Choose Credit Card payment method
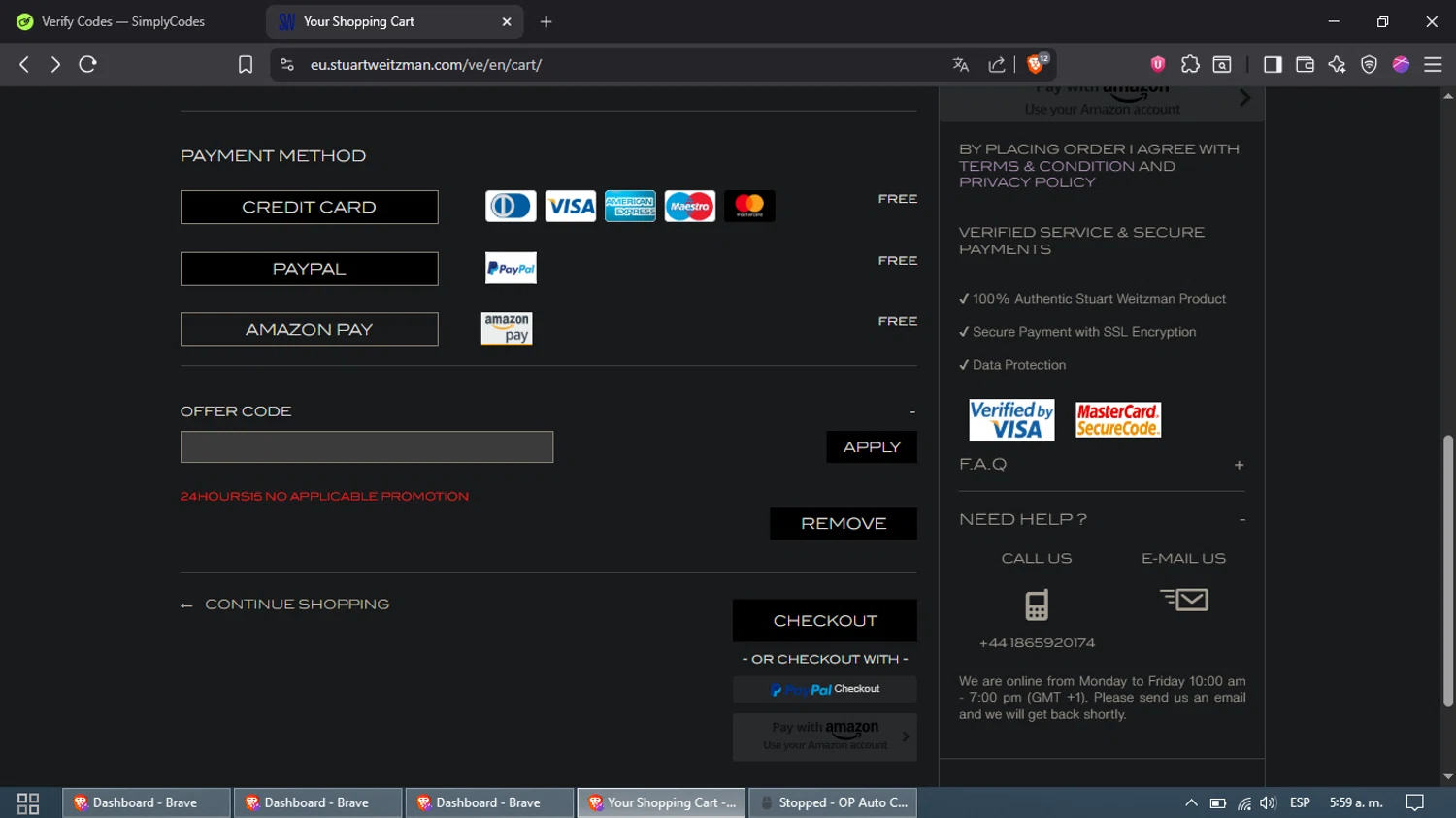Image resolution: width=1456 pixels, height=818 pixels. coord(310,207)
